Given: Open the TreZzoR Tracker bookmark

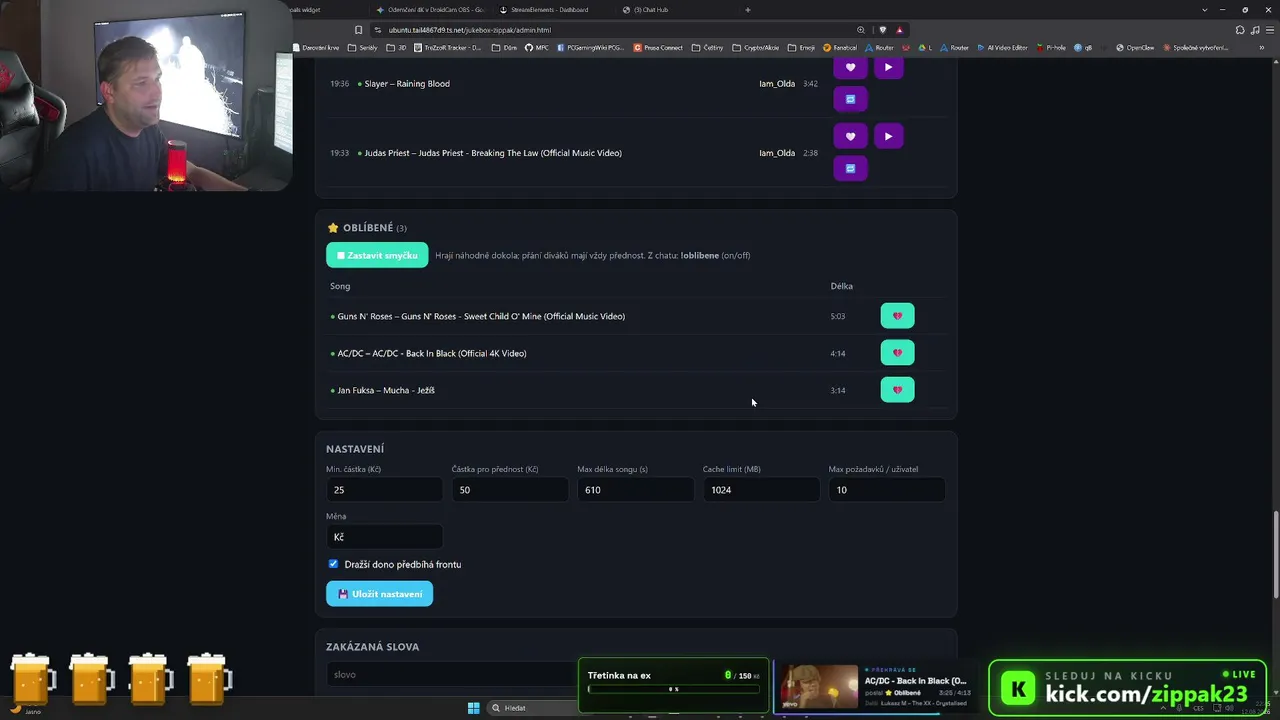Looking at the screenshot, I should [x=447, y=47].
